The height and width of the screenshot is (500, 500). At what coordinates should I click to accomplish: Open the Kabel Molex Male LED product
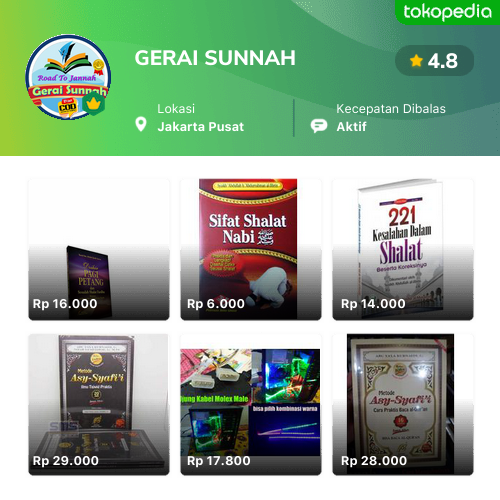coord(251,405)
